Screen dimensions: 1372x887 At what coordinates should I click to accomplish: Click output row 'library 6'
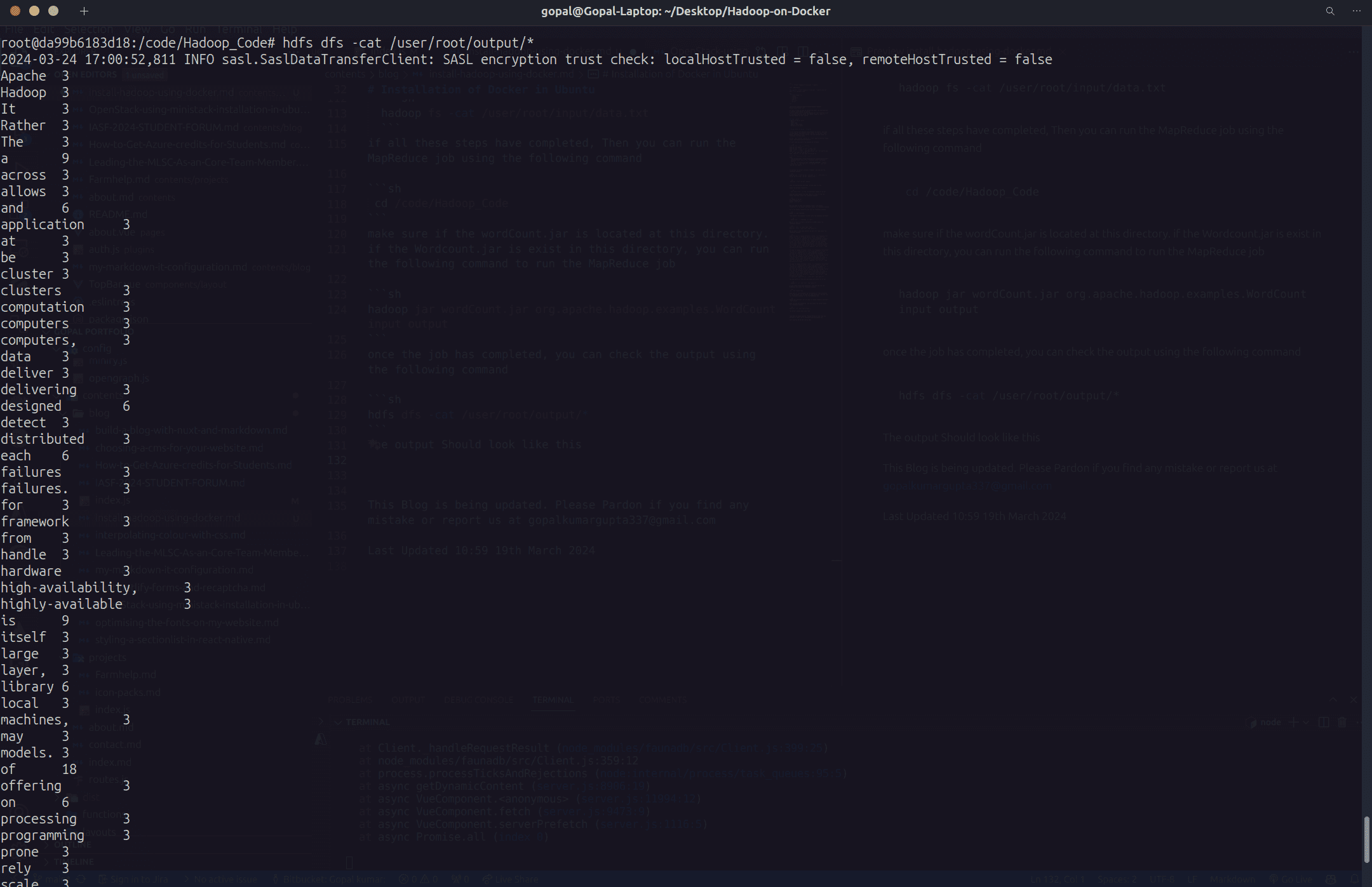tap(35, 686)
